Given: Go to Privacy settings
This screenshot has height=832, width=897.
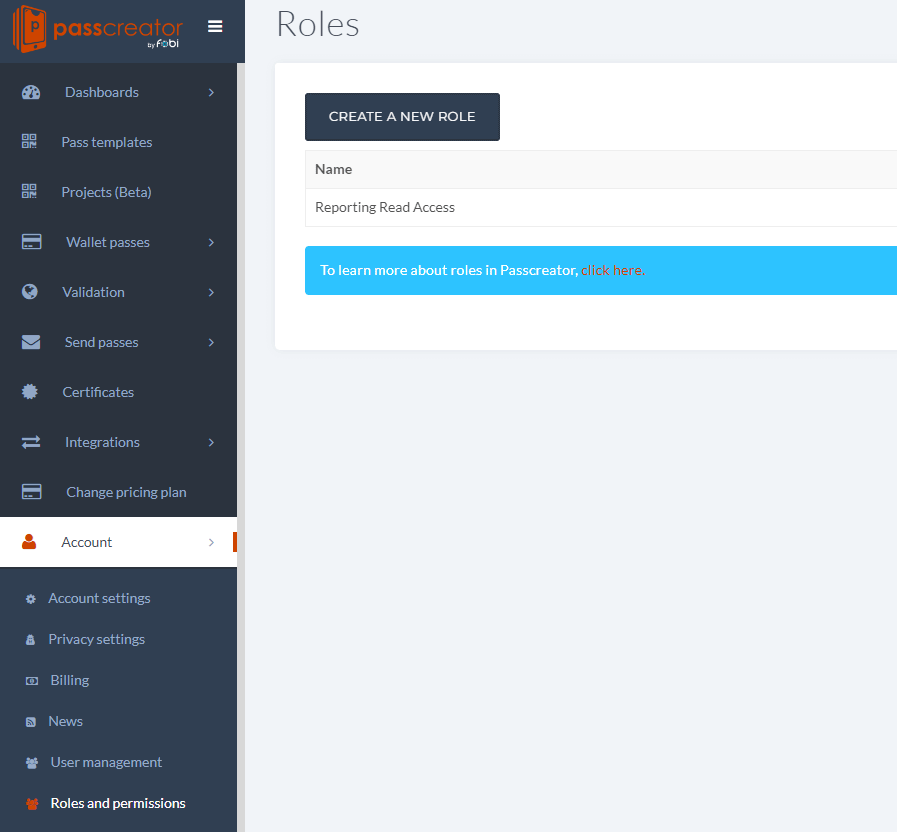Looking at the screenshot, I should (x=97, y=639).
